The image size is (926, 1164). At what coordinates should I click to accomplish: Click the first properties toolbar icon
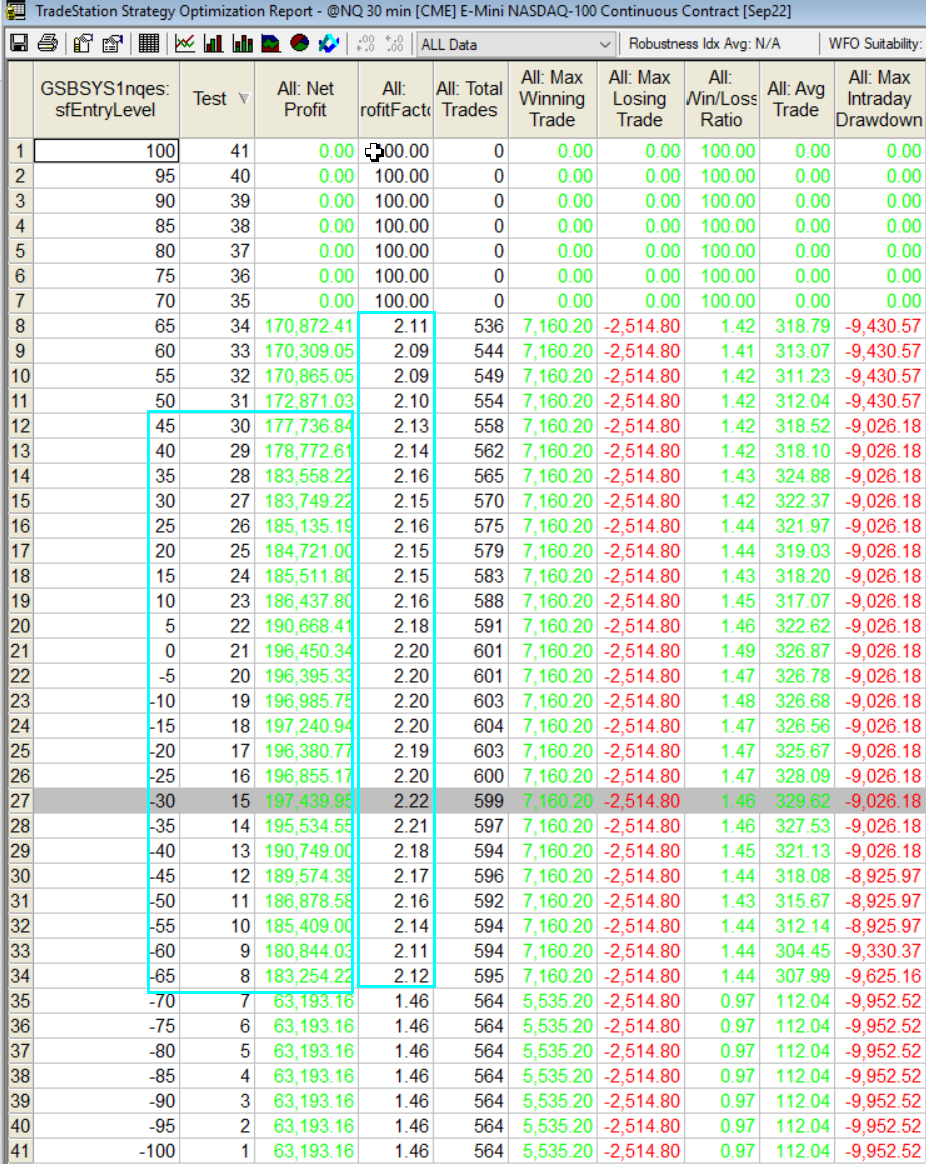point(83,45)
